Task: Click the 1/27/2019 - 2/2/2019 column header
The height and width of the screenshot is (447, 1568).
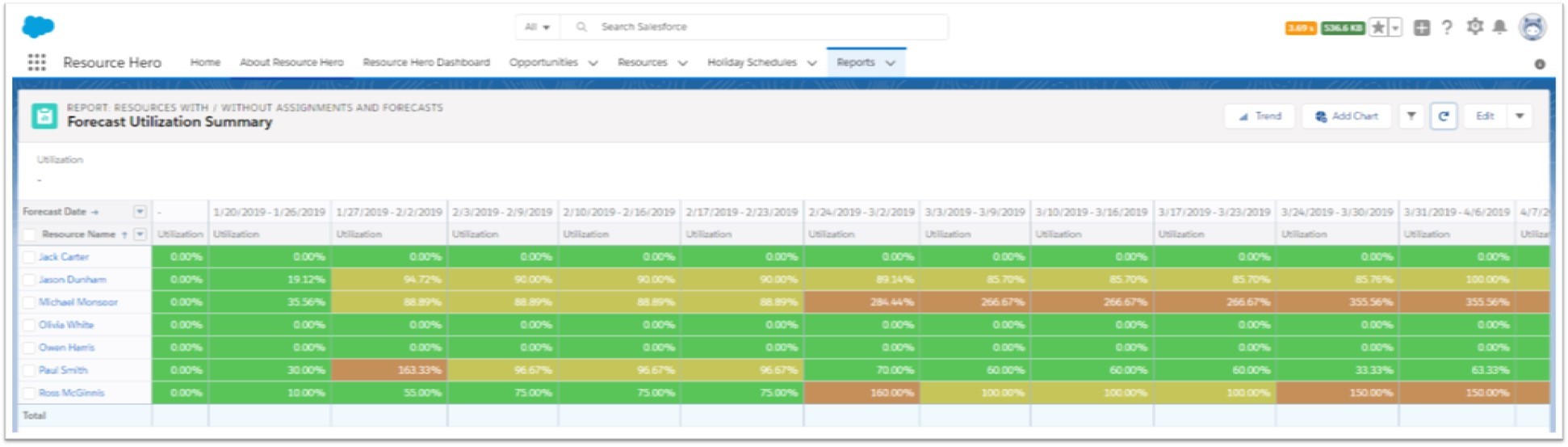Action: pos(389,212)
